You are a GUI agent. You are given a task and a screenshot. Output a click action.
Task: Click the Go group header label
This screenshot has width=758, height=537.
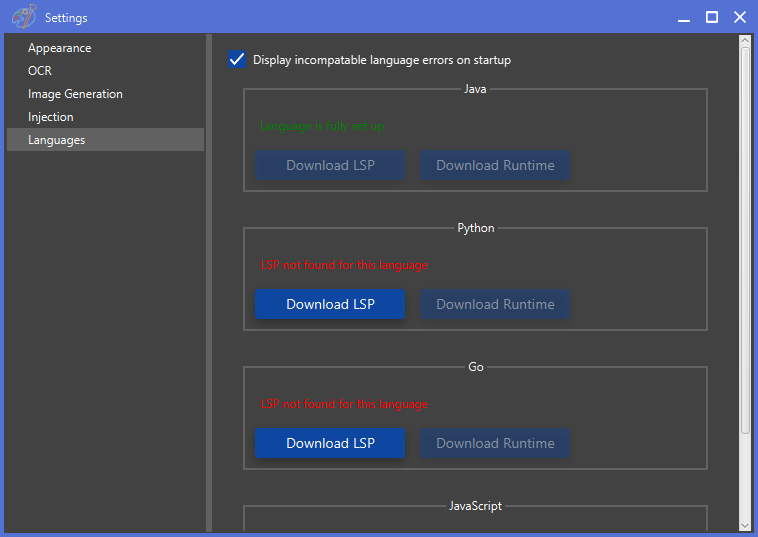(x=476, y=367)
